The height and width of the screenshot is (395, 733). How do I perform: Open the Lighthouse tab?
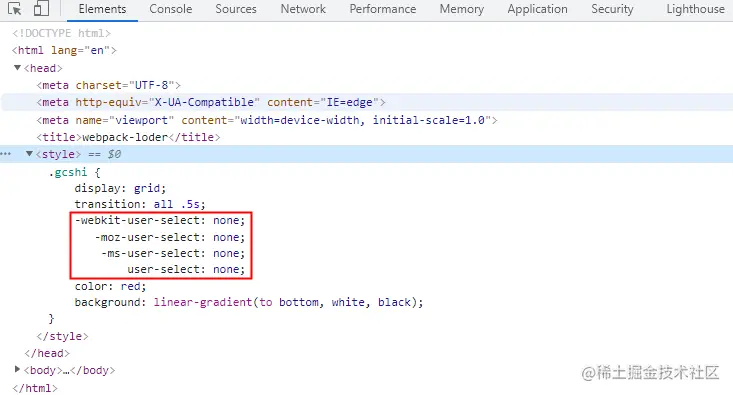695,9
